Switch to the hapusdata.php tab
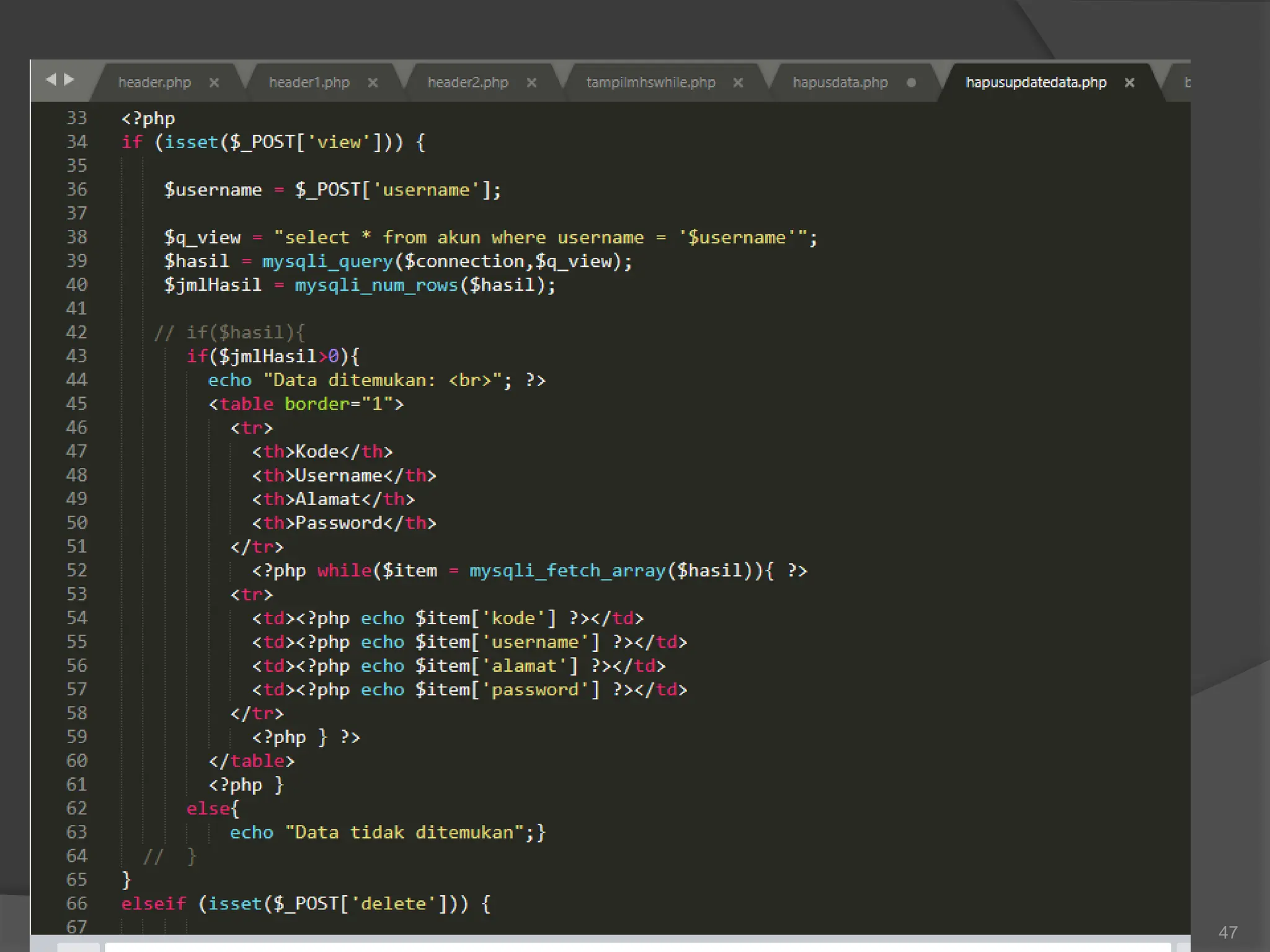The image size is (1270, 952). tap(840, 82)
